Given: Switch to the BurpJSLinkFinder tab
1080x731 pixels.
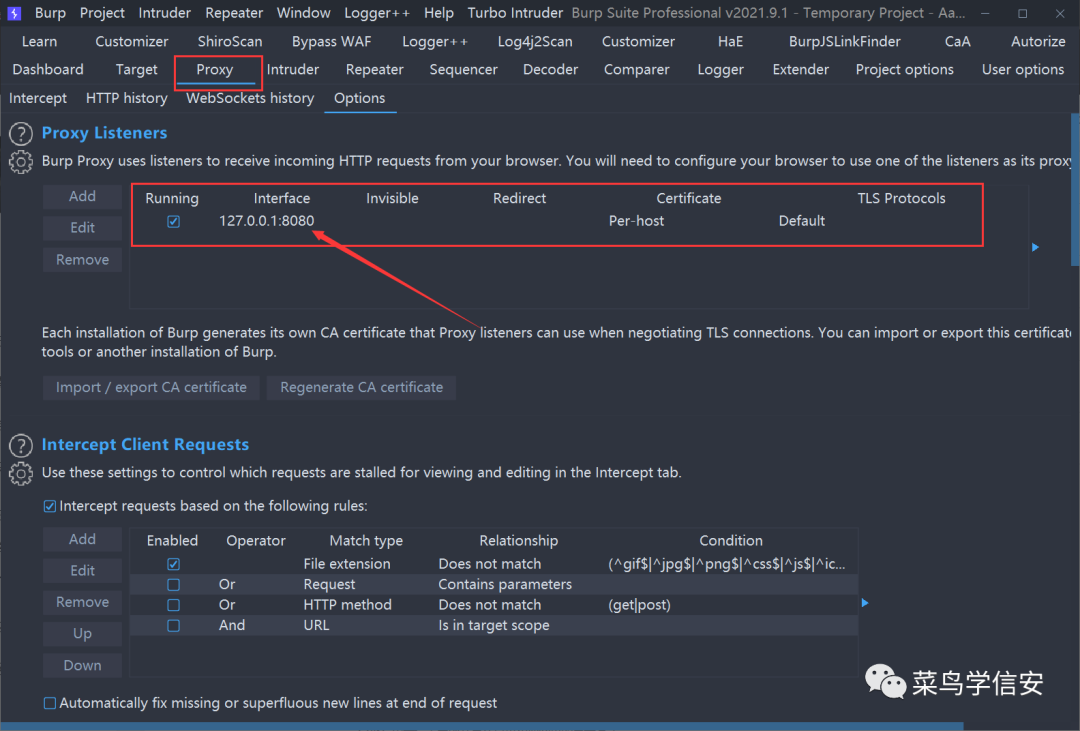Looking at the screenshot, I should point(844,41).
